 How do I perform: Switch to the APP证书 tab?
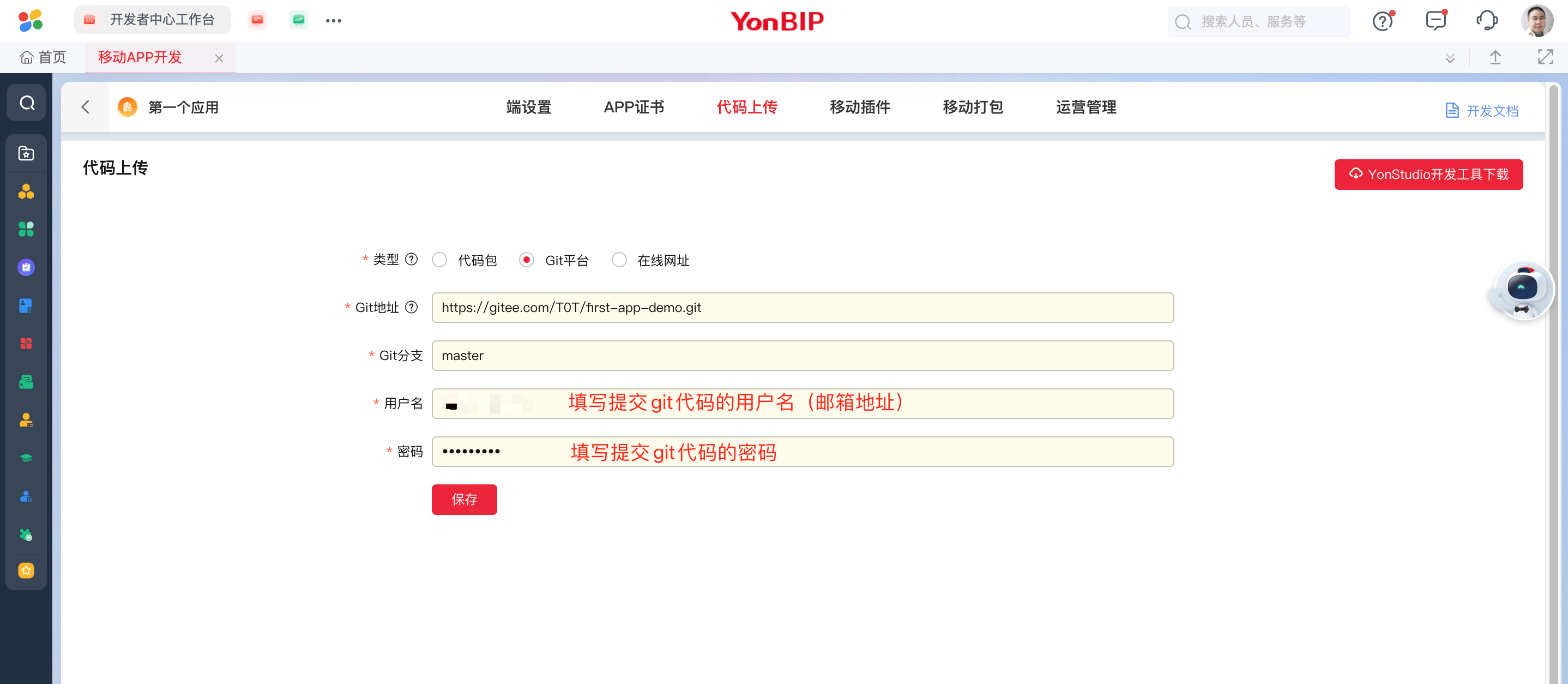pos(633,107)
